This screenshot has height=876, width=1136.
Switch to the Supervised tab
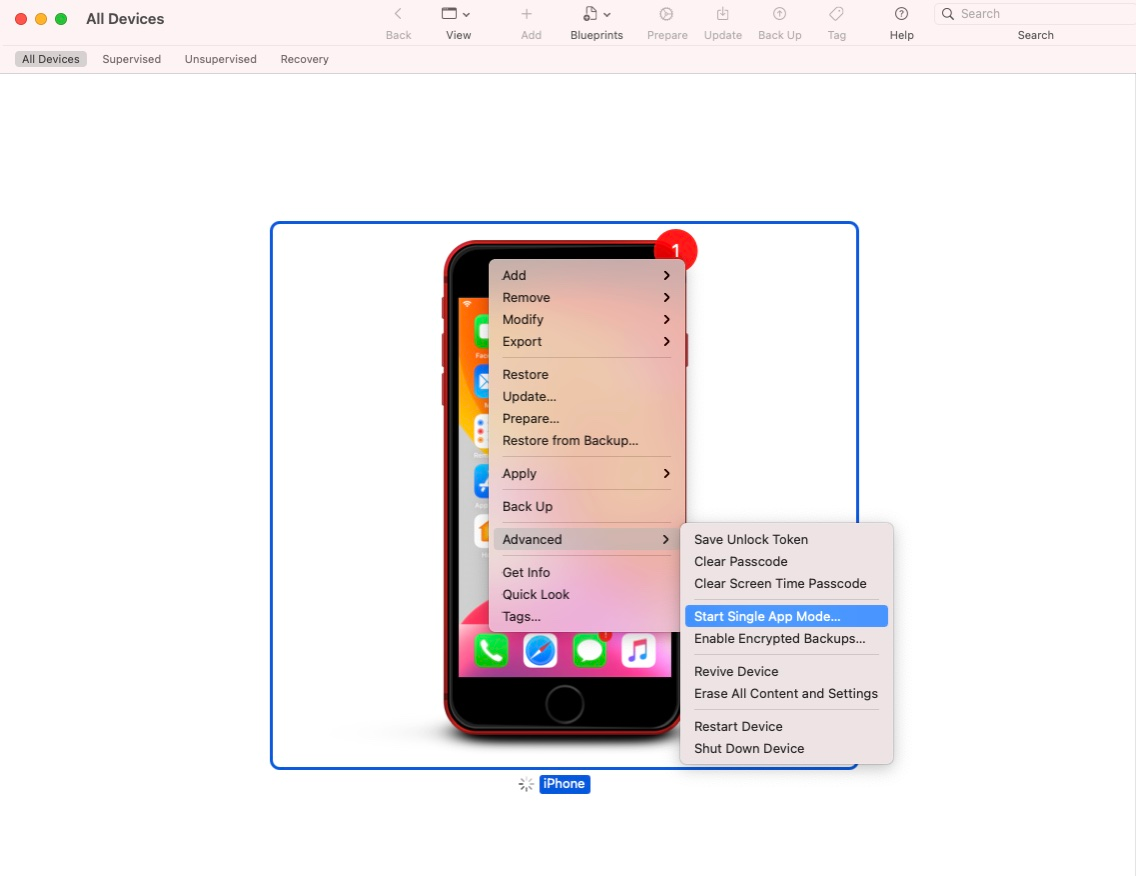click(132, 59)
